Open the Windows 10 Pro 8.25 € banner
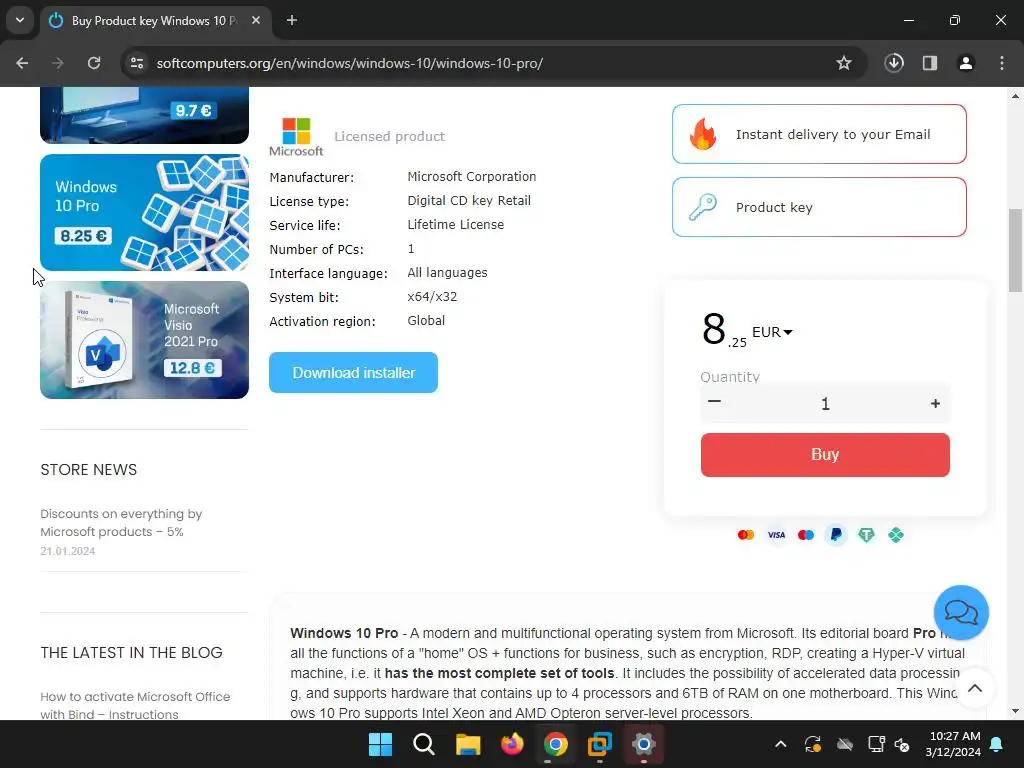This screenshot has height=768, width=1024. (x=144, y=212)
